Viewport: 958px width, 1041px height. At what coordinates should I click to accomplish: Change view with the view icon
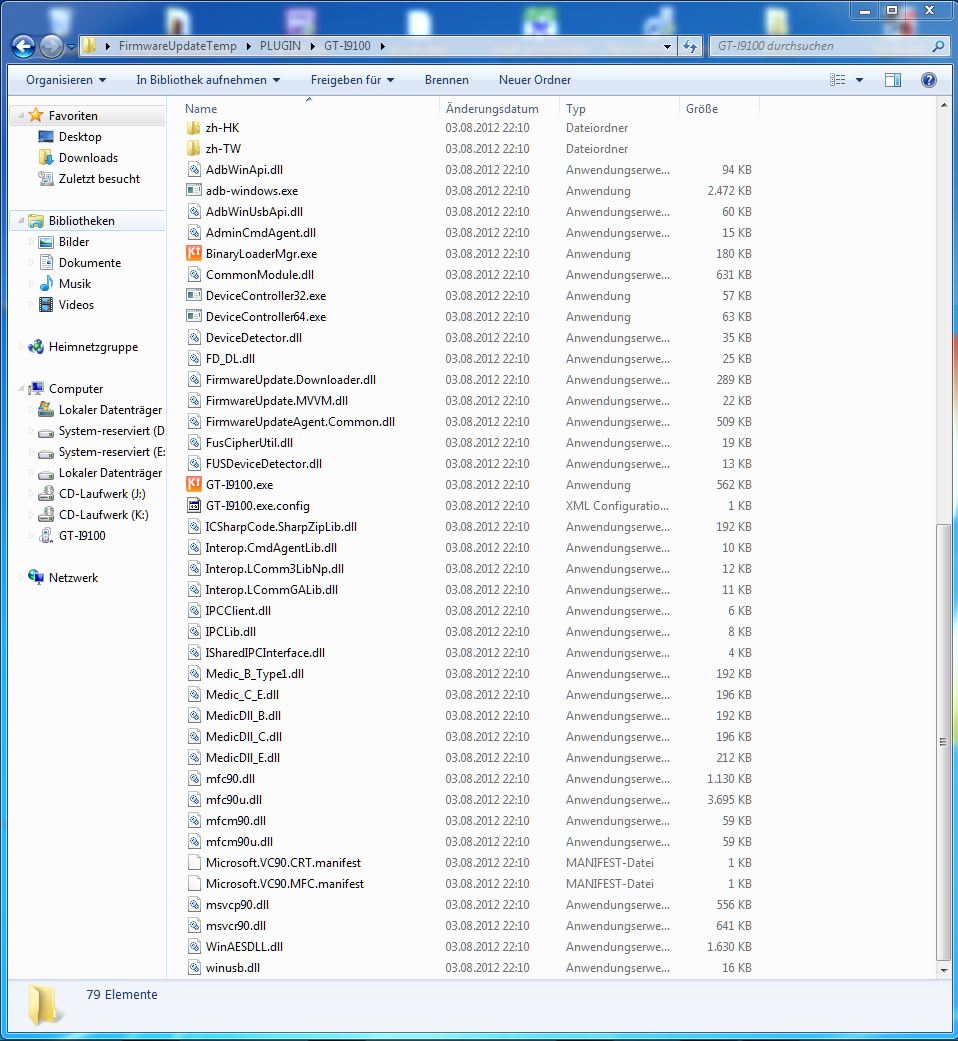838,80
